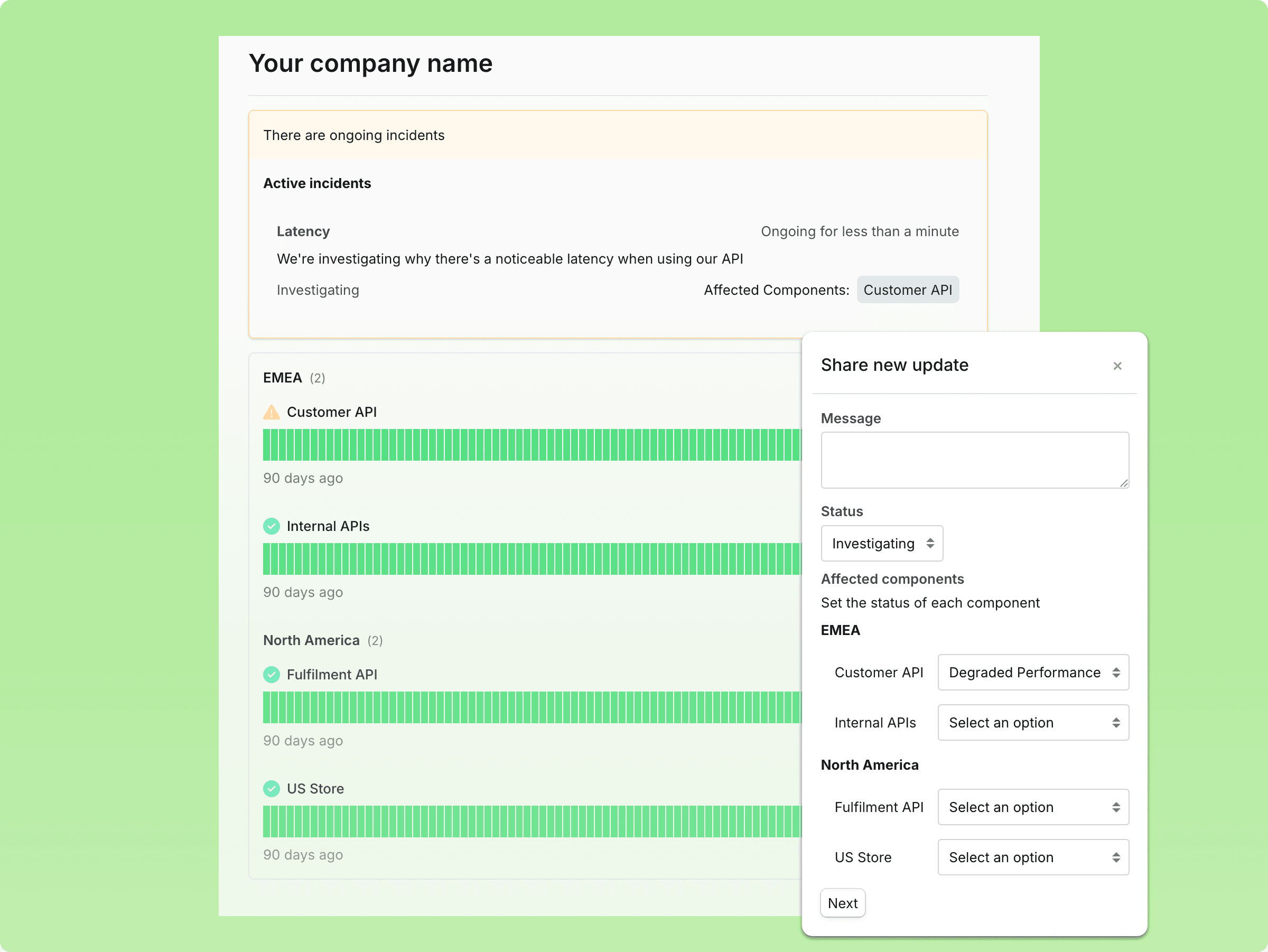This screenshot has width=1268, height=952.
Task: Click the Customer API affected component badge
Action: tap(908, 290)
